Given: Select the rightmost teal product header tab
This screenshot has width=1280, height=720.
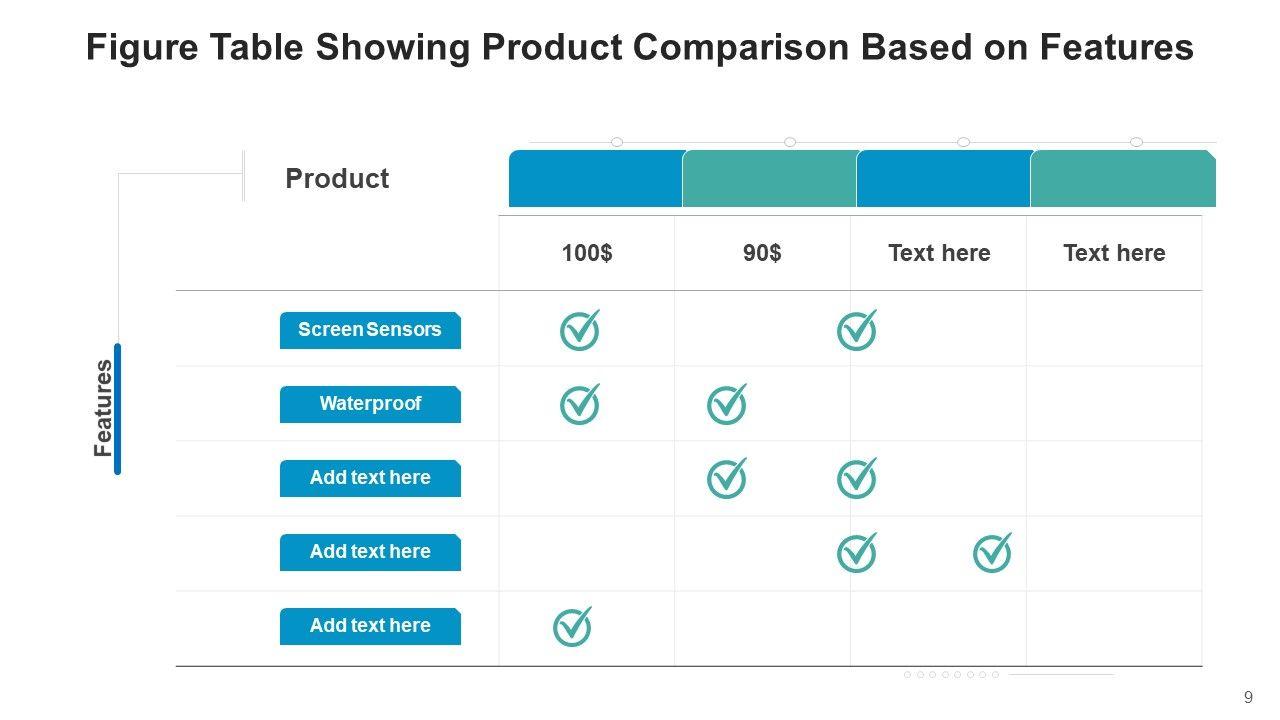Looking at the screenshot, I should pyautogui.click(x=1122, y=179).
